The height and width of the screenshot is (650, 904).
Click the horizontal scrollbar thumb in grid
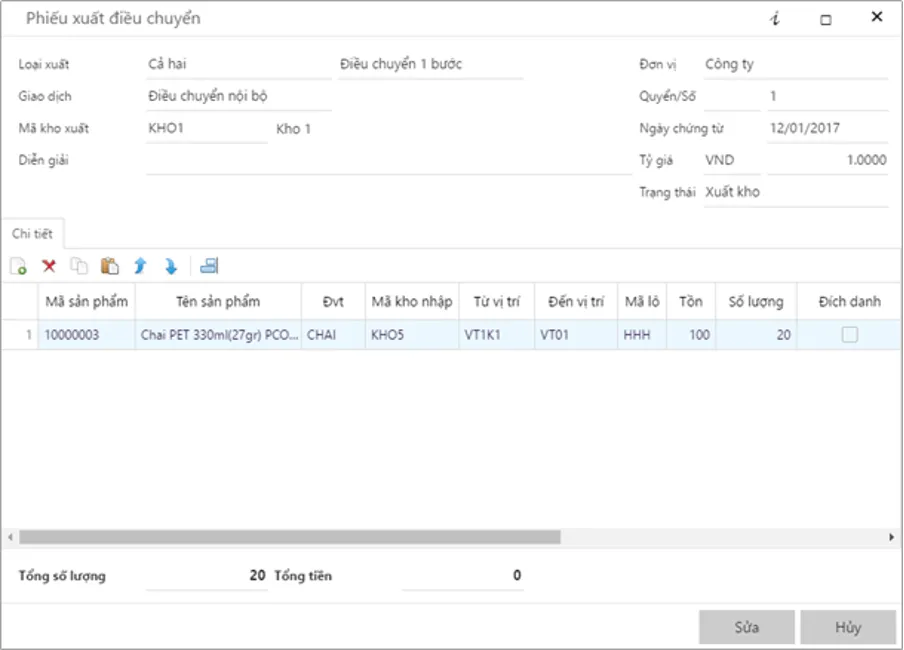coord(290,537)
